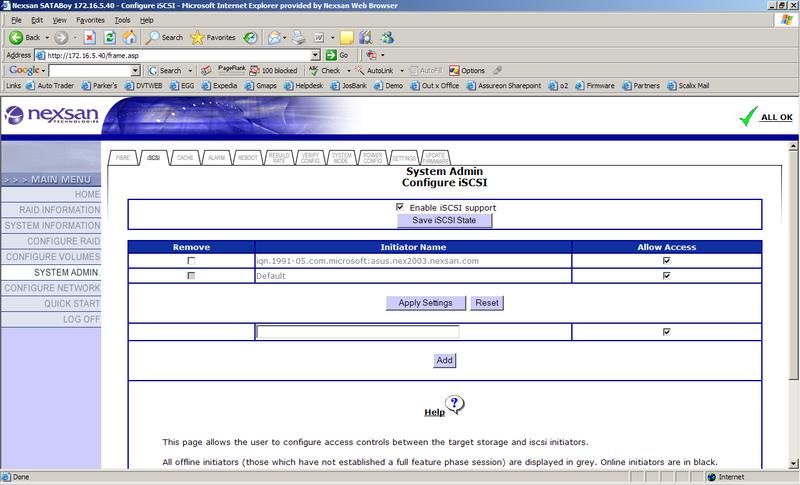Click the Help question mark icon
The height and width of the screenshot is (485, 800).
[454, 404]
